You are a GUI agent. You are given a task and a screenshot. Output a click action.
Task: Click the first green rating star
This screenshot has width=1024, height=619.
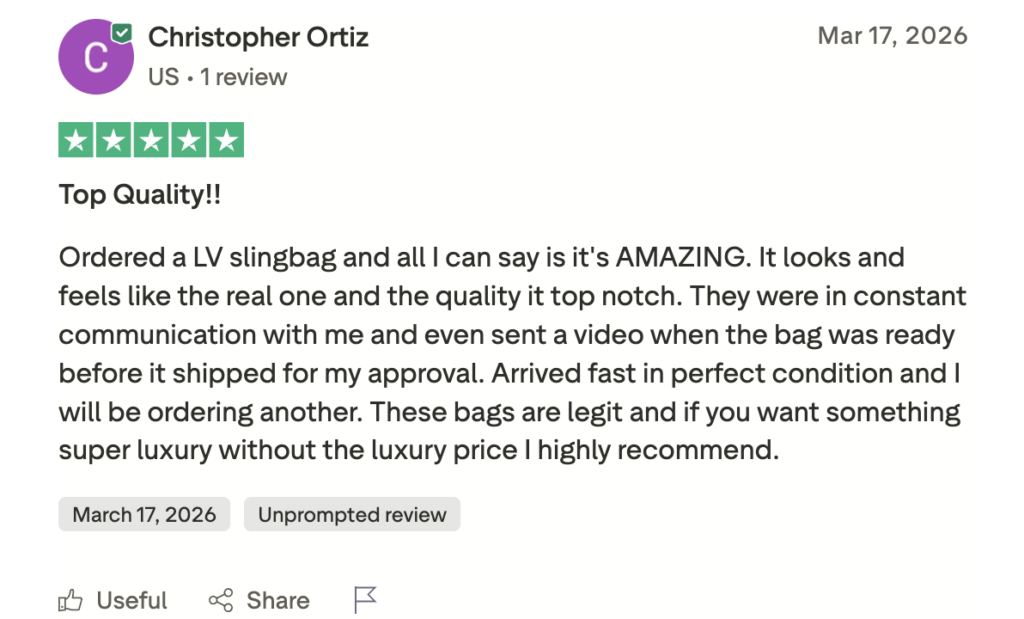[76, 141]
